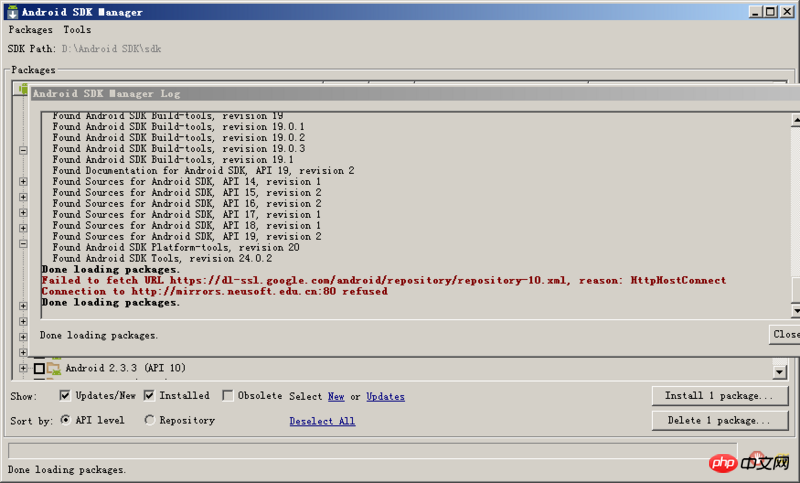Image resolution: width=800 pixels, height=483 pixels.
Task: Expand plus node beside 'API 14, revision 1' line
Action: [x=23, y=181]
